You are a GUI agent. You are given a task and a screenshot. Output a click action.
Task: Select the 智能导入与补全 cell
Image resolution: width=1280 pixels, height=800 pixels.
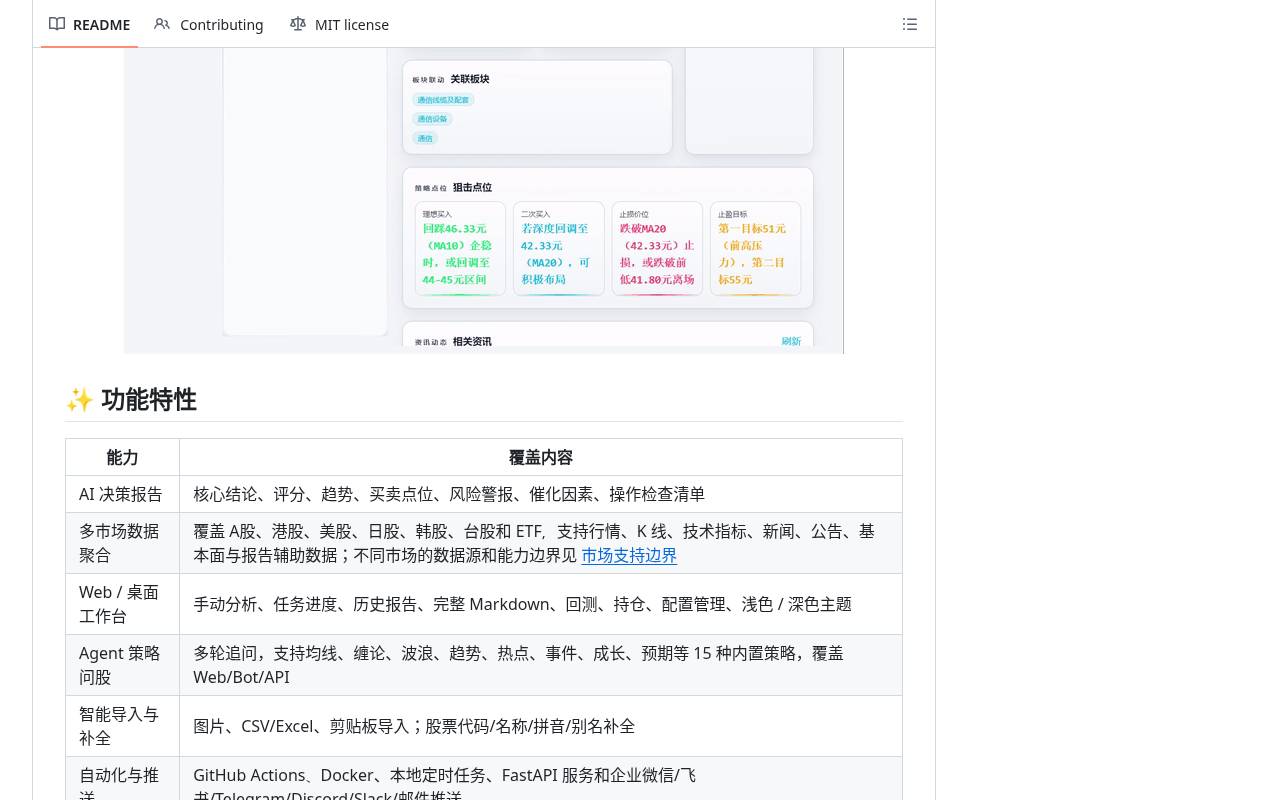[x=122, y=726]
